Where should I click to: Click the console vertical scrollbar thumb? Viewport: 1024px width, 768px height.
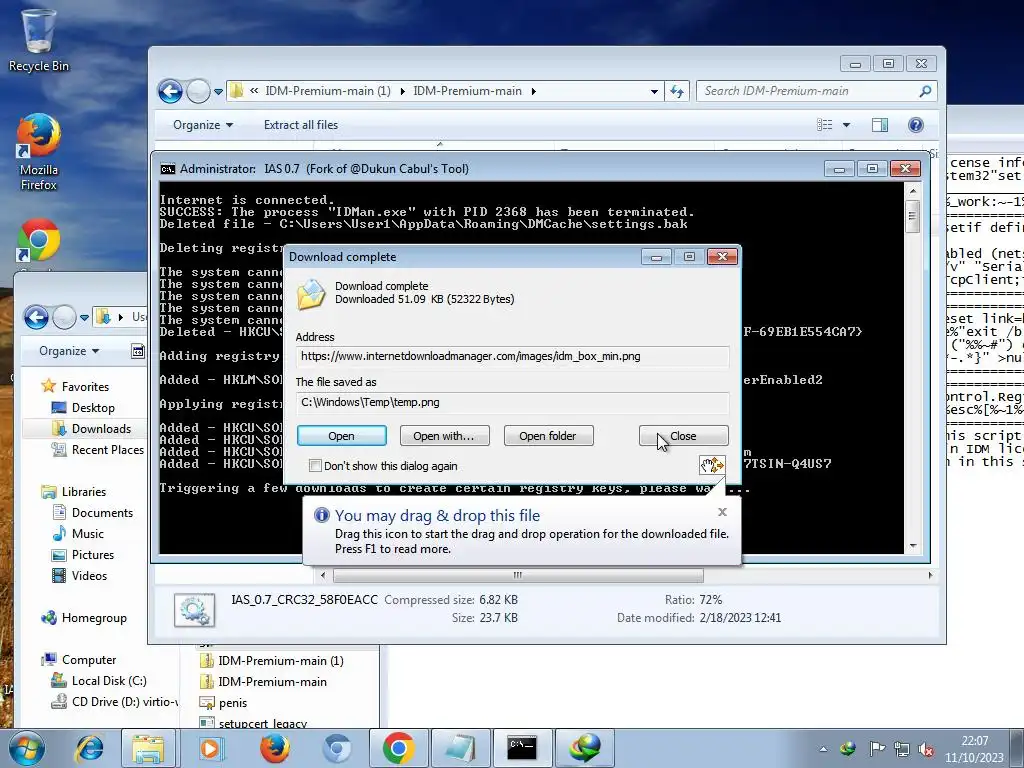913,216
